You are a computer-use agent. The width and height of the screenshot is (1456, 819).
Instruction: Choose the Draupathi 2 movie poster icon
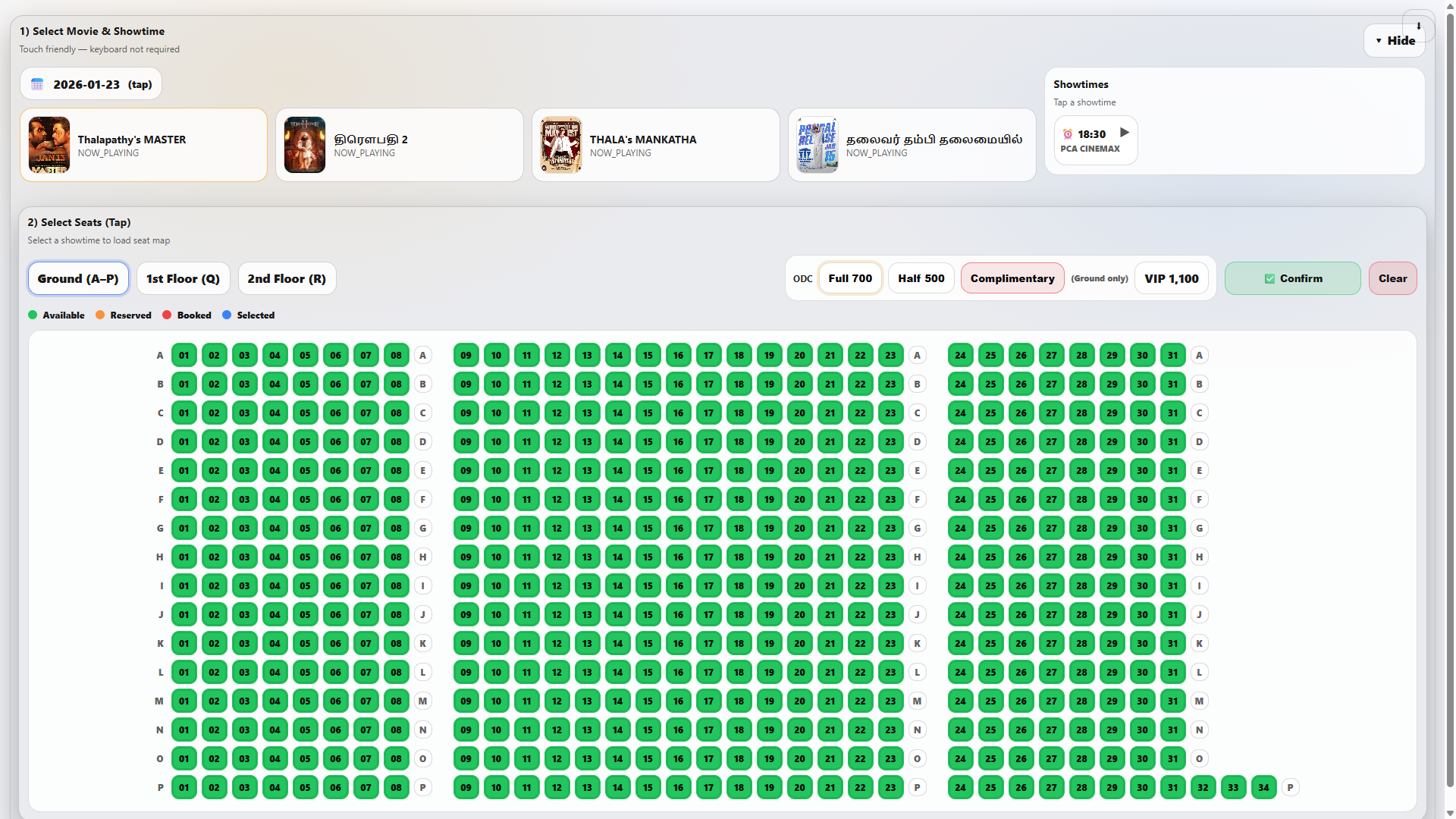(x=305, y=145)
